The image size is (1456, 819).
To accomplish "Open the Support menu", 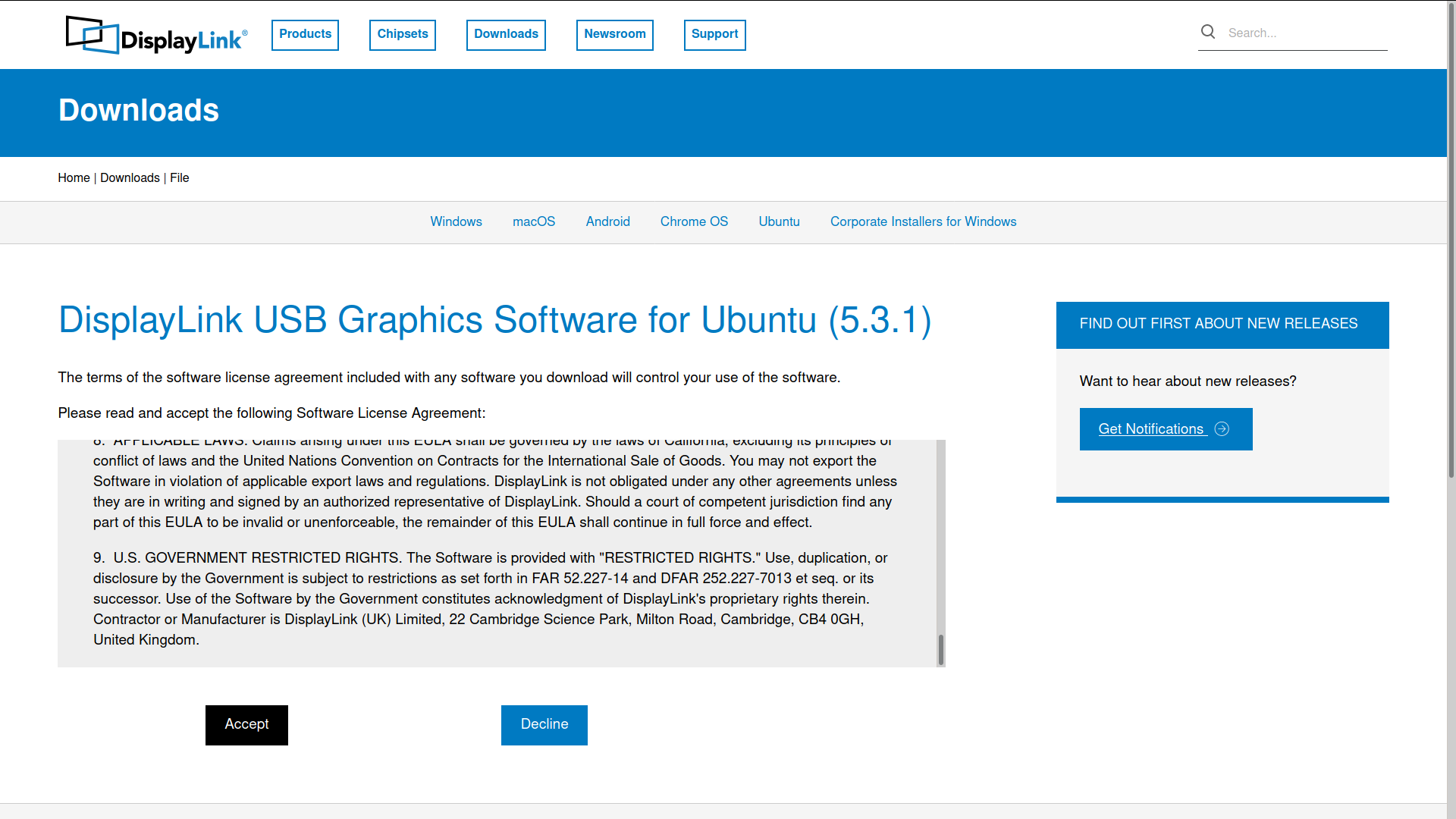I will pos(714,35).
